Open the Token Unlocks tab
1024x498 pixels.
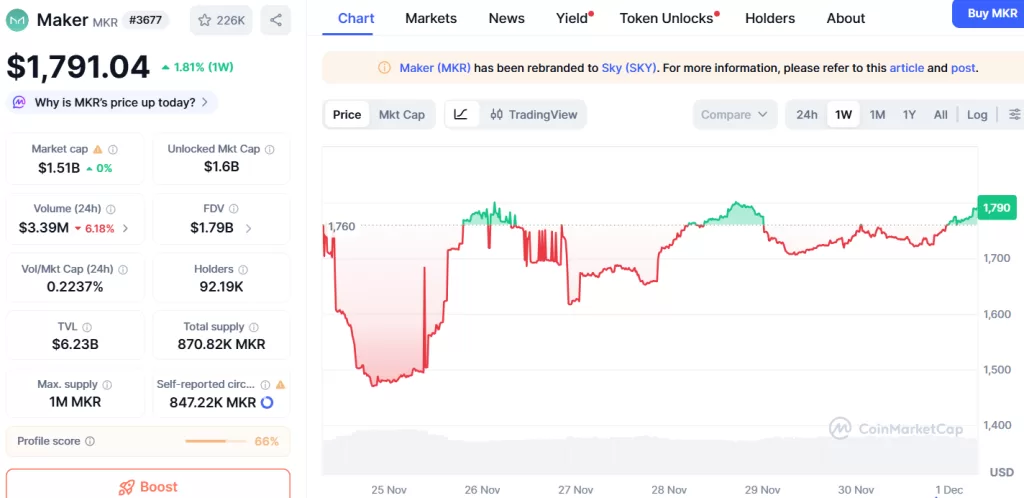(x=667, y=18)
